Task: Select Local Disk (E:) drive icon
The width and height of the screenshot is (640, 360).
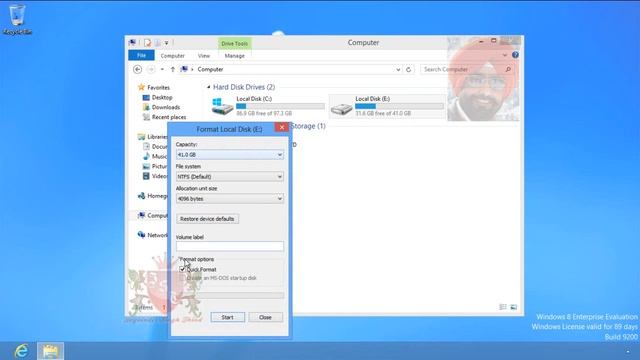Action: (x=341, y=108)
